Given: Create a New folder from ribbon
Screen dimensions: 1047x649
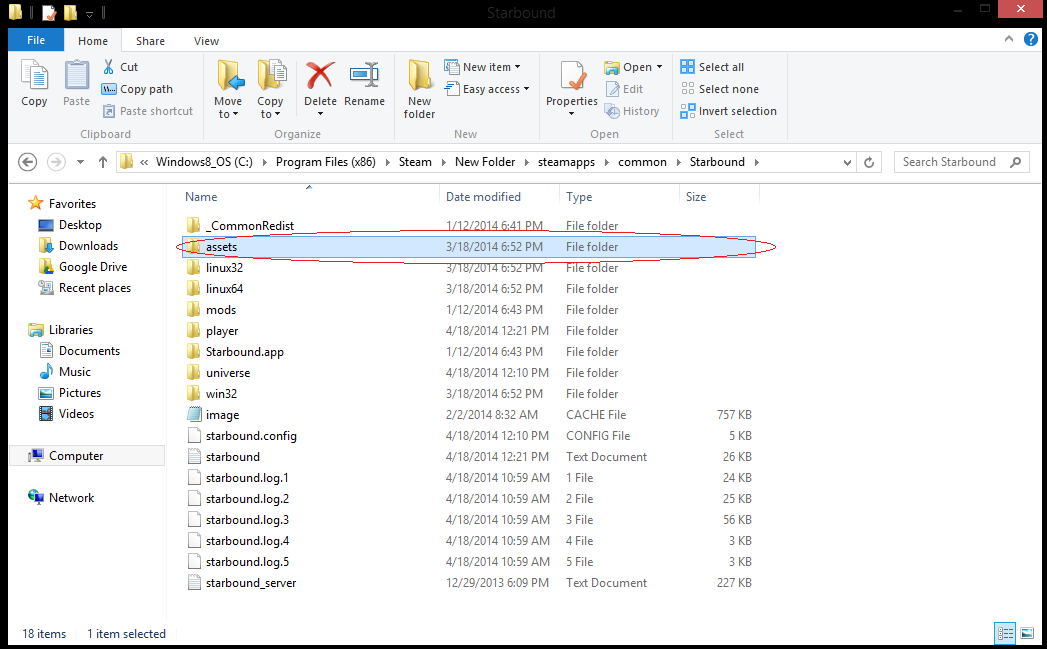Looking at the screenshot, I should coord(419,89).
